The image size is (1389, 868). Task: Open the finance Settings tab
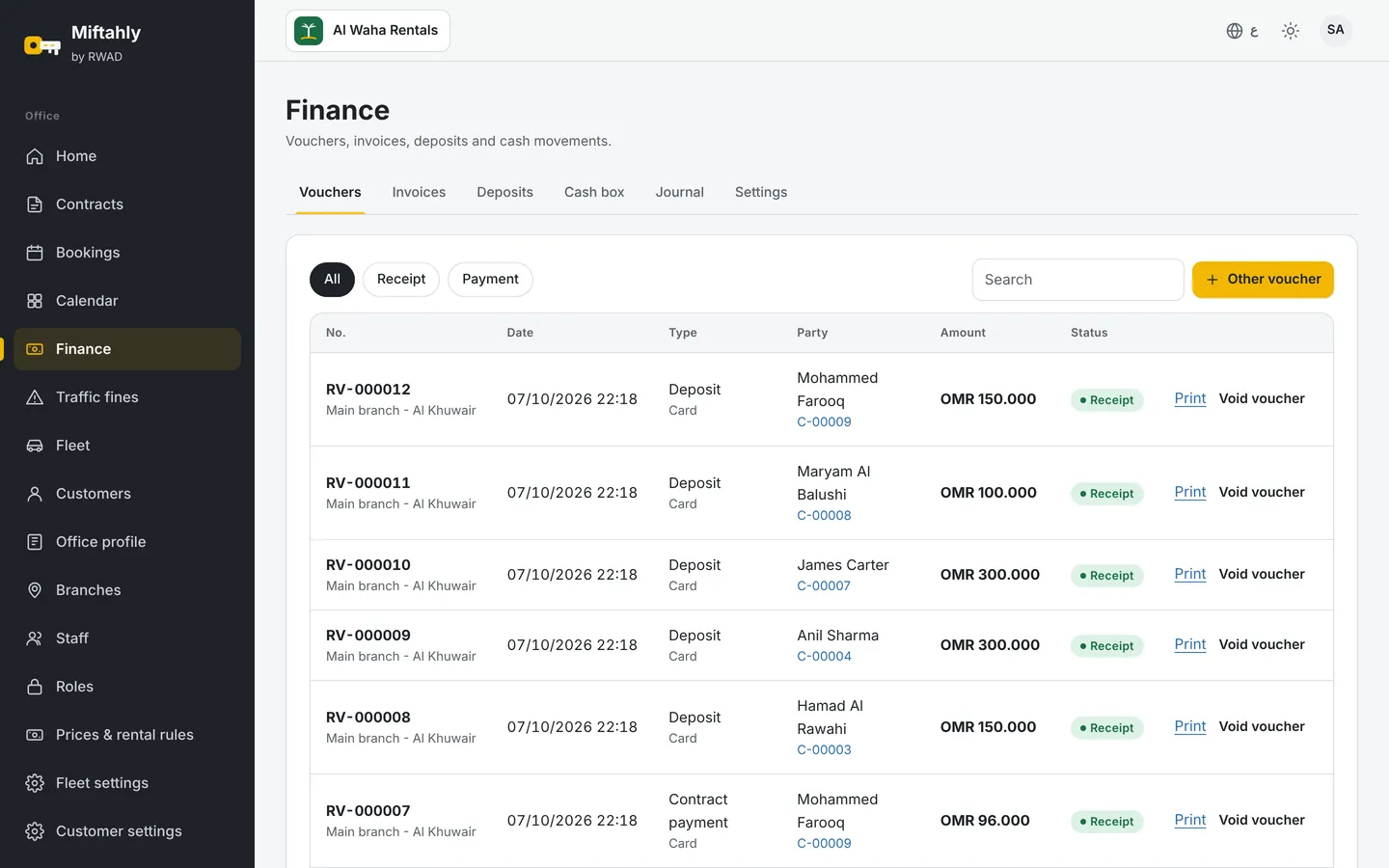click(x=761, y=192)
